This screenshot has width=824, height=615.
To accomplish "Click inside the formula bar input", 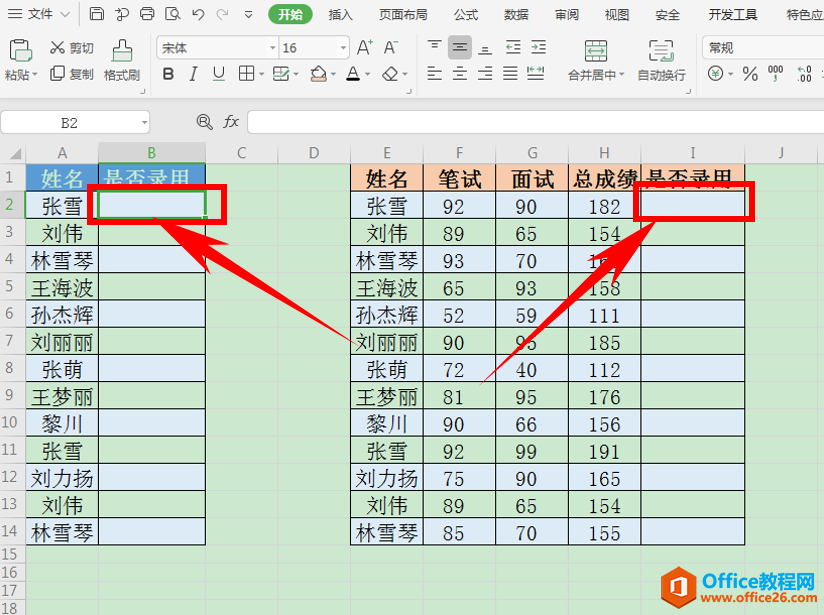I will click(x=535, y=122).
